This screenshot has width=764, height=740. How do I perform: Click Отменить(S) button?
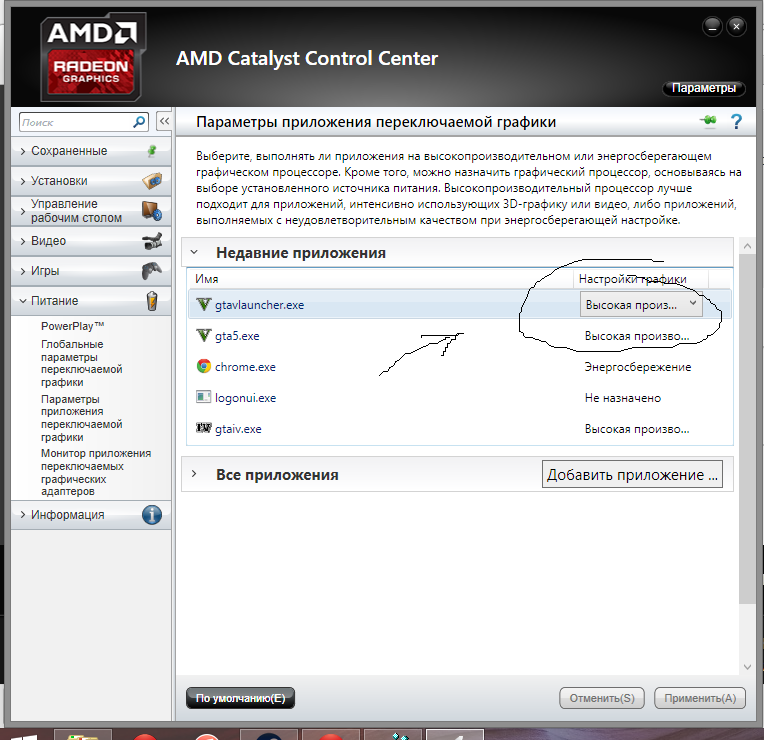tap(602, 698)
